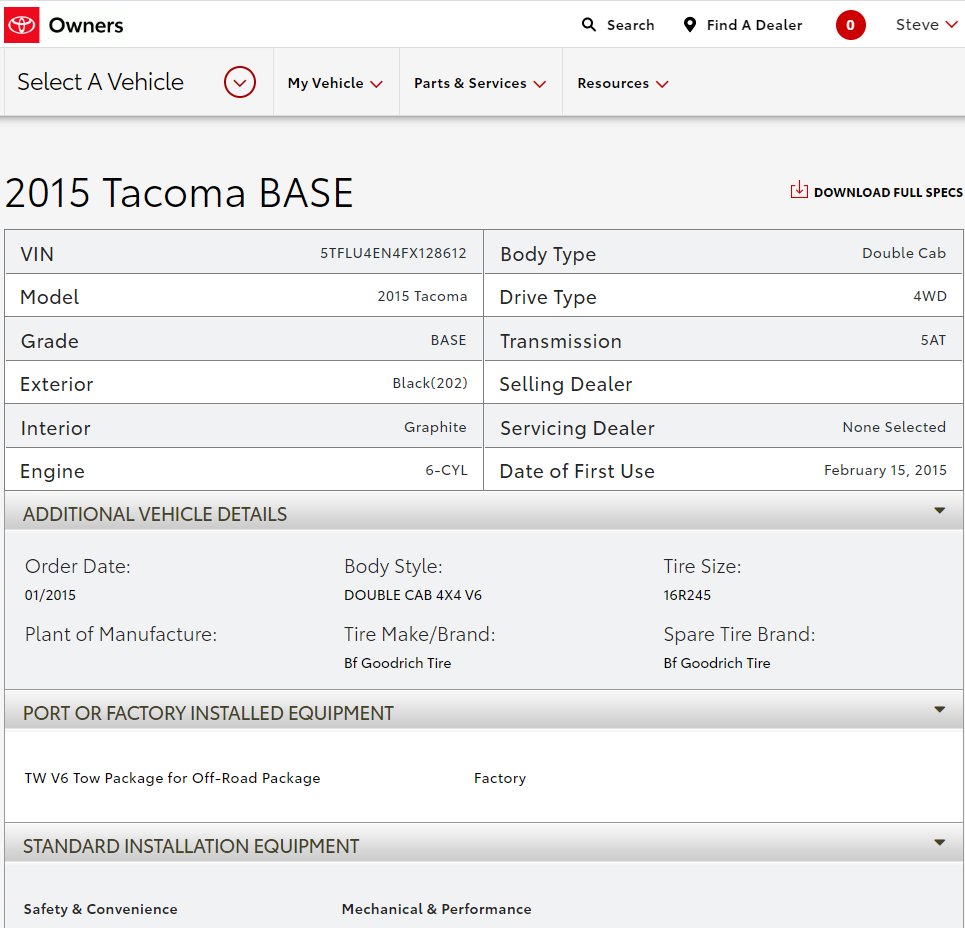Screen dimensions: 965x928
Task: Click date February 15, 2015
Action: point(885,470)
